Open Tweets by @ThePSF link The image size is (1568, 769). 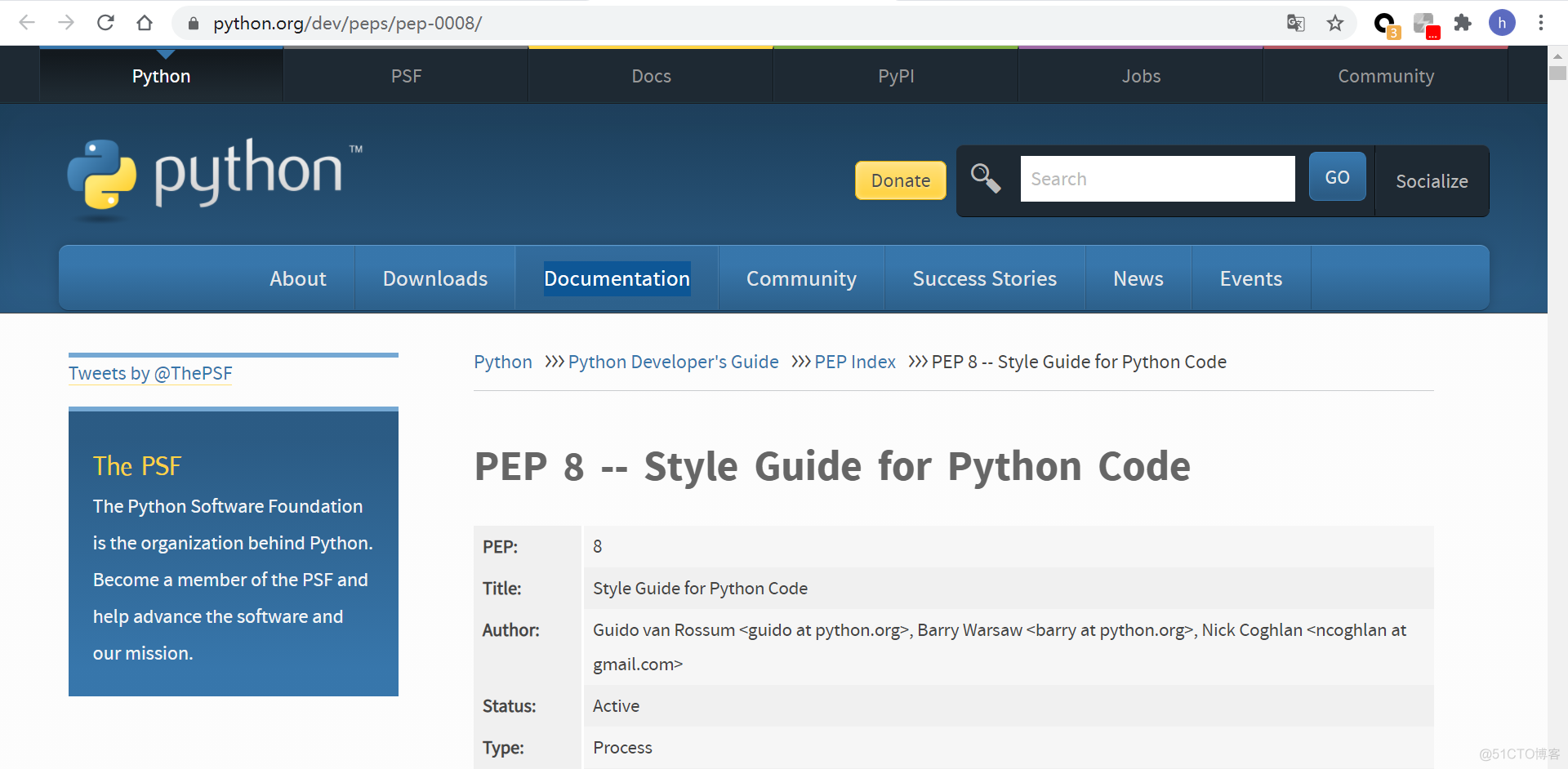150,373
